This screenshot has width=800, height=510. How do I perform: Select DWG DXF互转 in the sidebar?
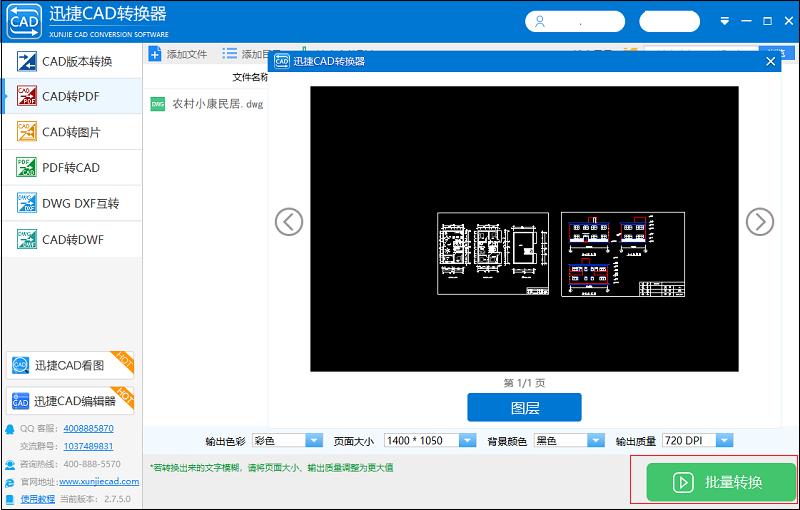point(72,203)
